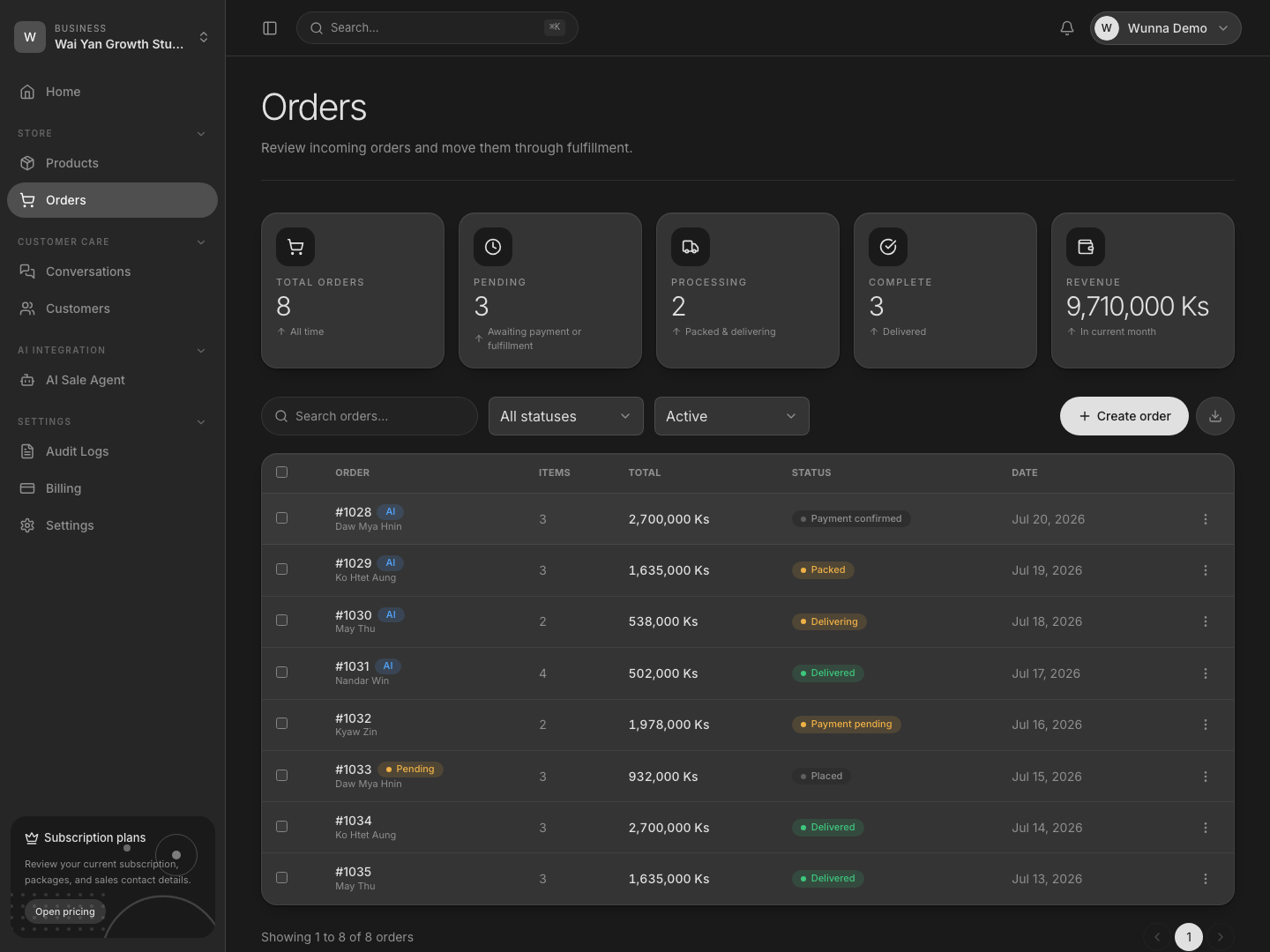
Task: Go to the next page arrow
Action: (x=1221, y=937)
